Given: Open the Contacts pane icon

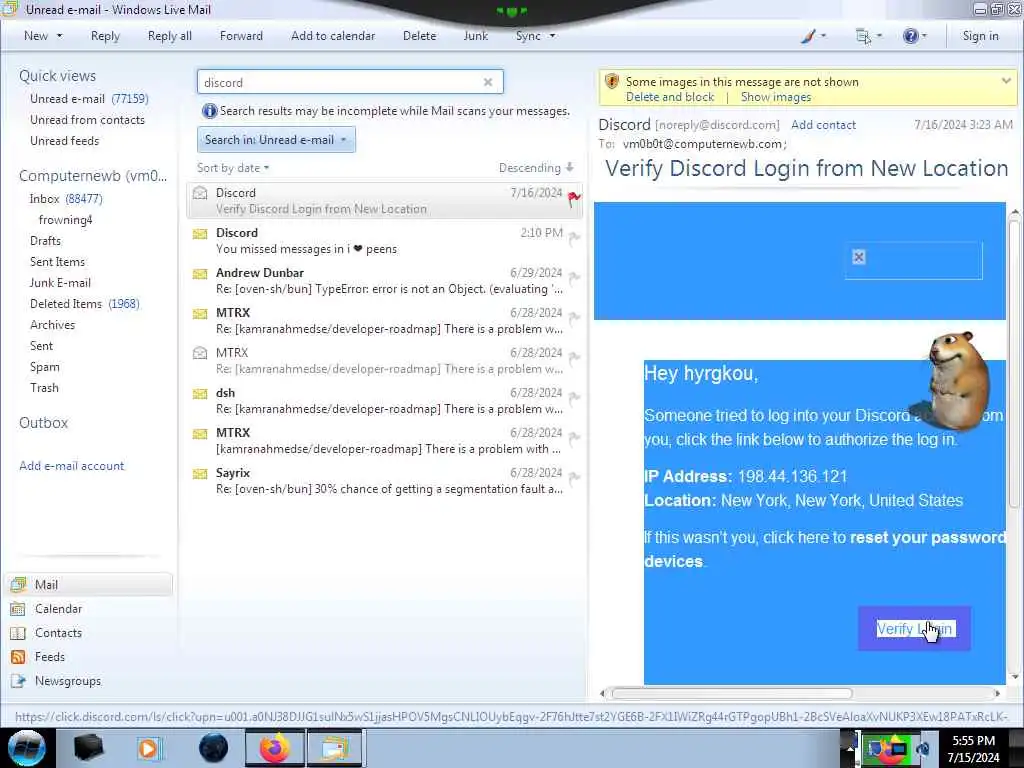Looking at the screenshot, I should 18,633.
